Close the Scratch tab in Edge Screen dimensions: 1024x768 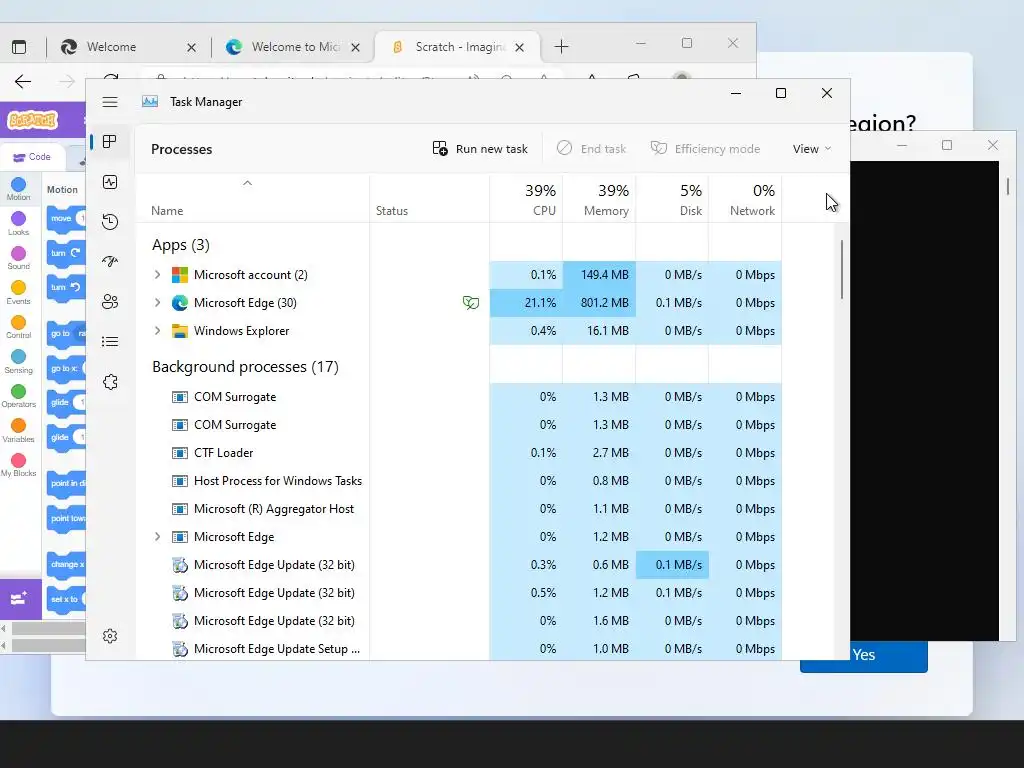[x=519, y=48]
